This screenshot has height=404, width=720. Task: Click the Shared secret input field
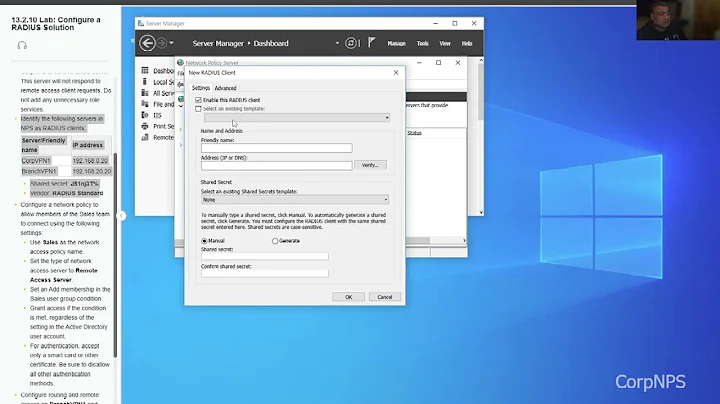(264, 256)
